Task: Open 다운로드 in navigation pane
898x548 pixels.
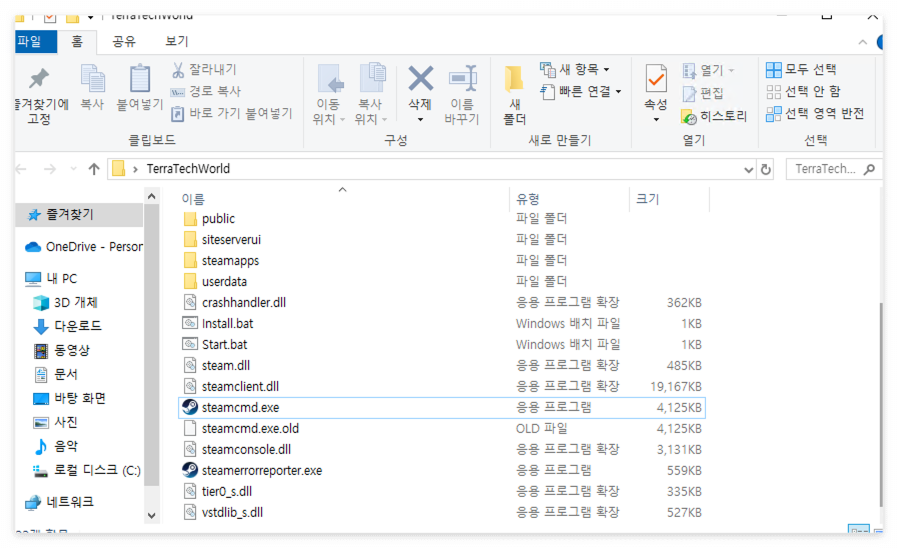Action: (67, 326)
